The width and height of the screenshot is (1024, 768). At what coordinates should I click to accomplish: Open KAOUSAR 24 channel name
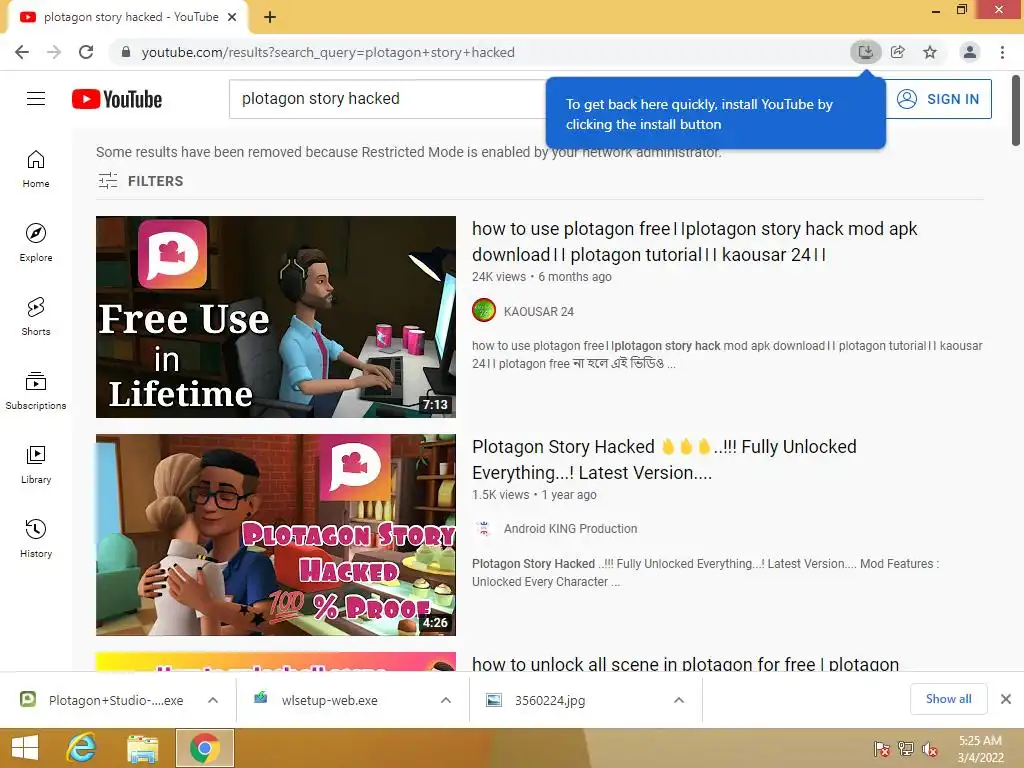[539, 312]
